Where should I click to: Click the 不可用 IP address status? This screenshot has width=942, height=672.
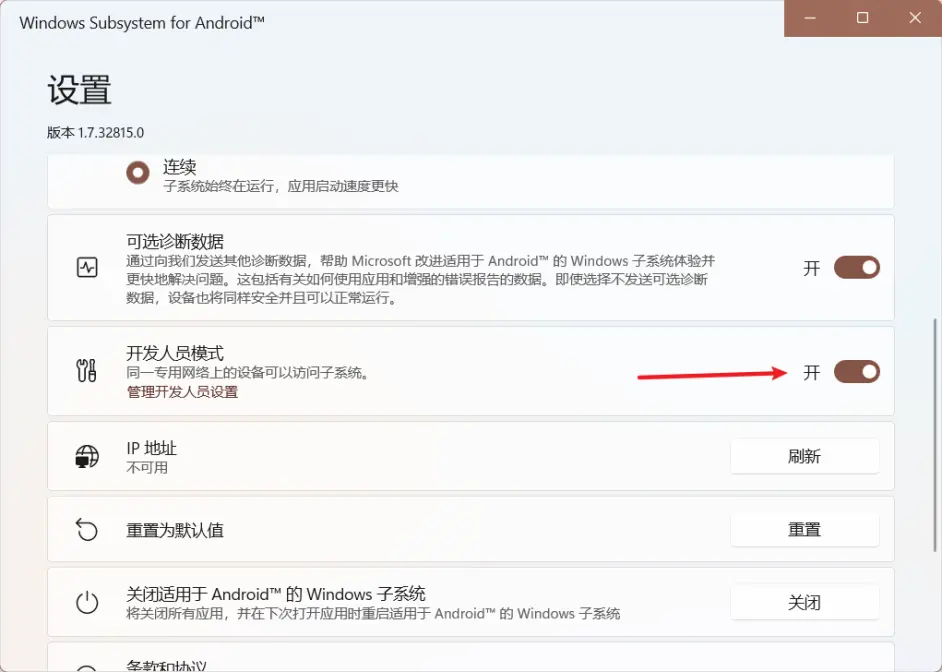pyautogui.click(x=147, y=468)
